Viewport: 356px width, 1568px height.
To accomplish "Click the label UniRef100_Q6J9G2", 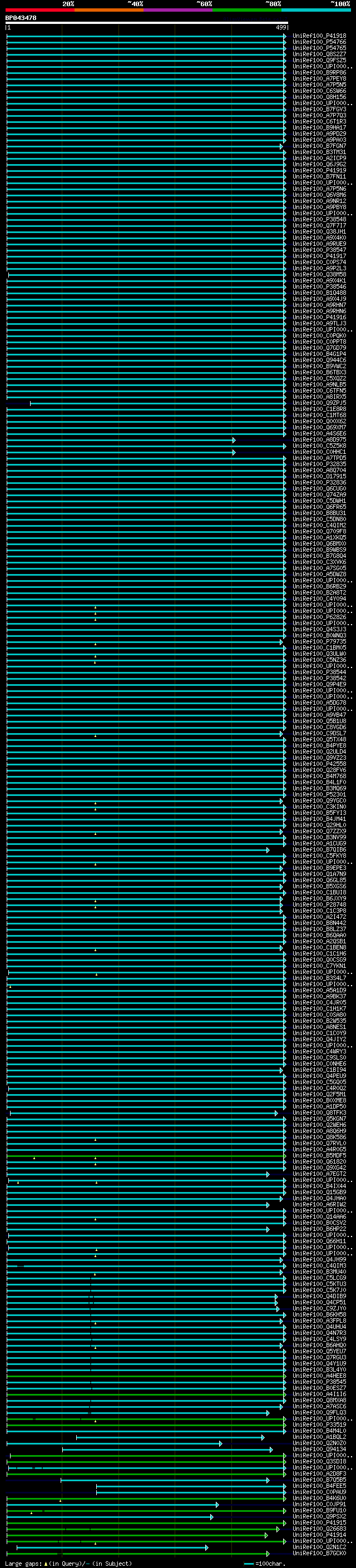I will coord(319,164).
